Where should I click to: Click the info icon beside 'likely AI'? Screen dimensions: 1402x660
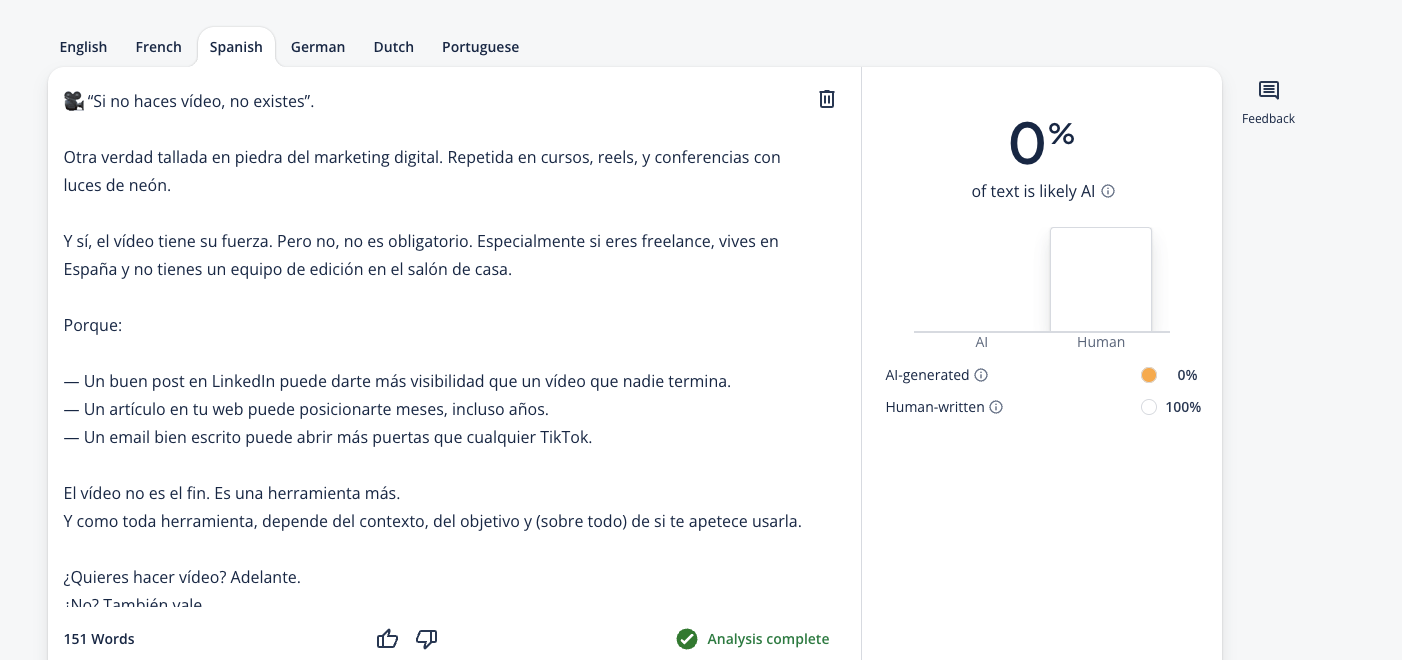point(1108,191)
